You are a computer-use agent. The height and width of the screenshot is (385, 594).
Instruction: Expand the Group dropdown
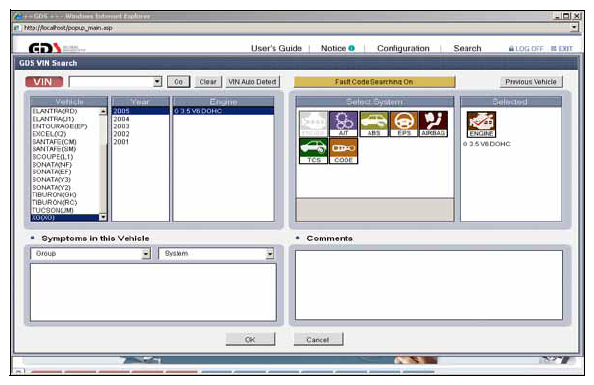[146, 254]
